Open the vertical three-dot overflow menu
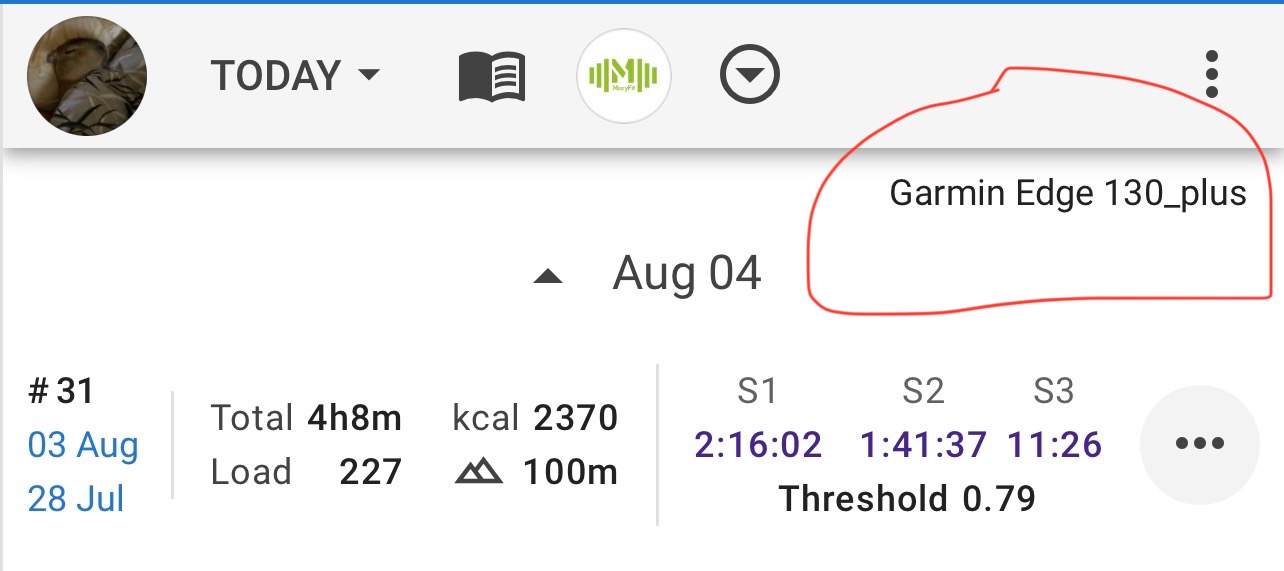This screenshot has width=1284, height=571. pyautogui.click(x=1212, y=74)
